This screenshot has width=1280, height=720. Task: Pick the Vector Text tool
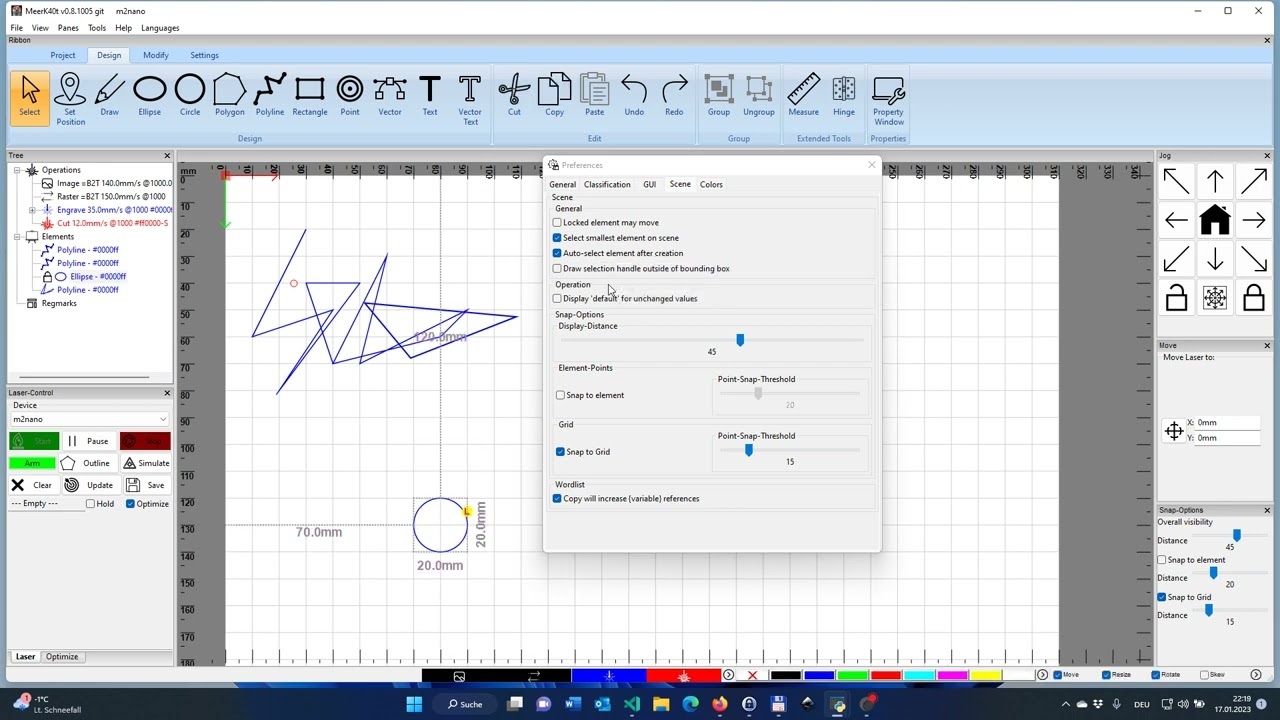(x=470, y=99)
